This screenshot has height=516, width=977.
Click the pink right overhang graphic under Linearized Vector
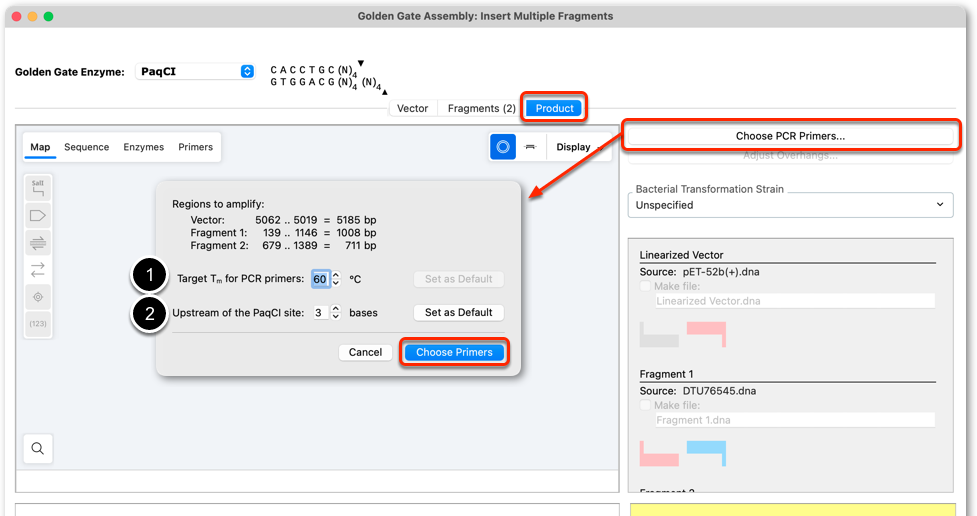click(707, 333)
